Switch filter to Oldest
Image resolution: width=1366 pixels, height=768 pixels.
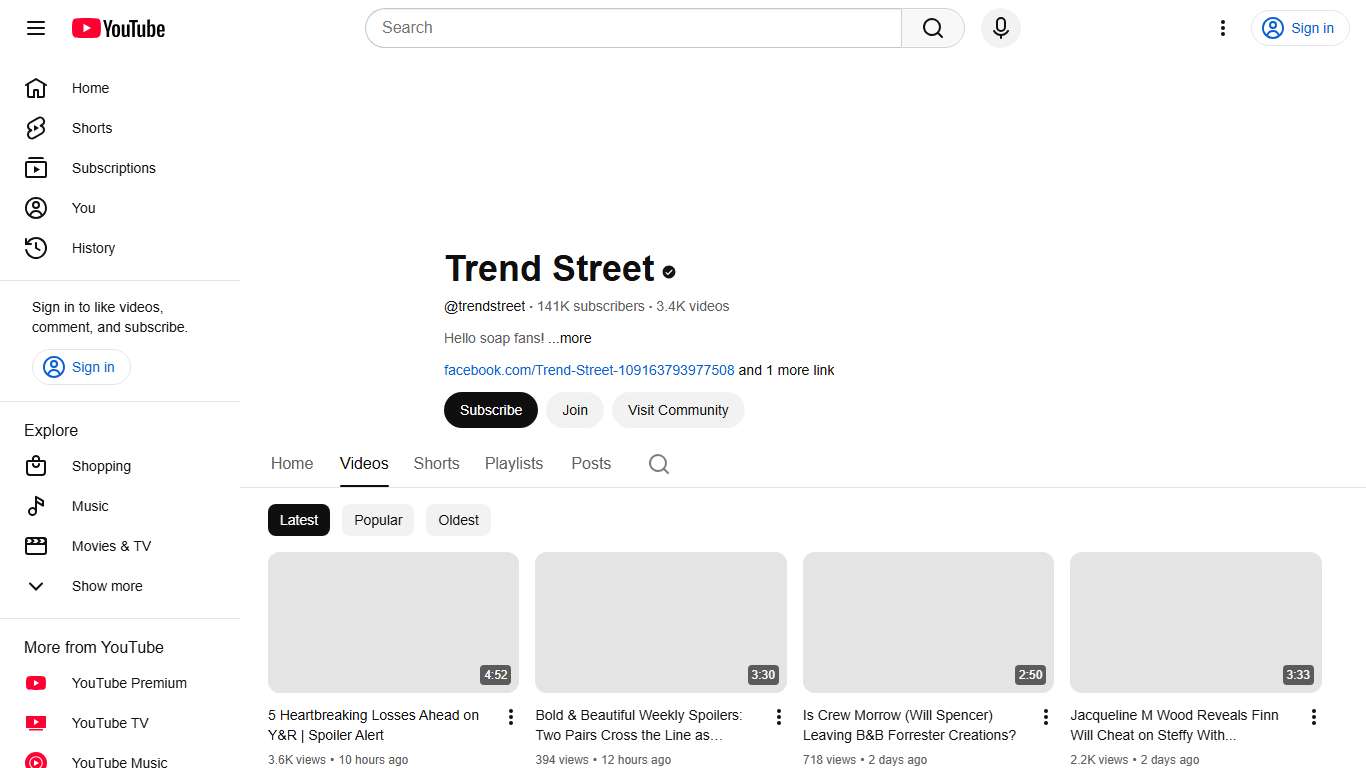coord(458,520)
